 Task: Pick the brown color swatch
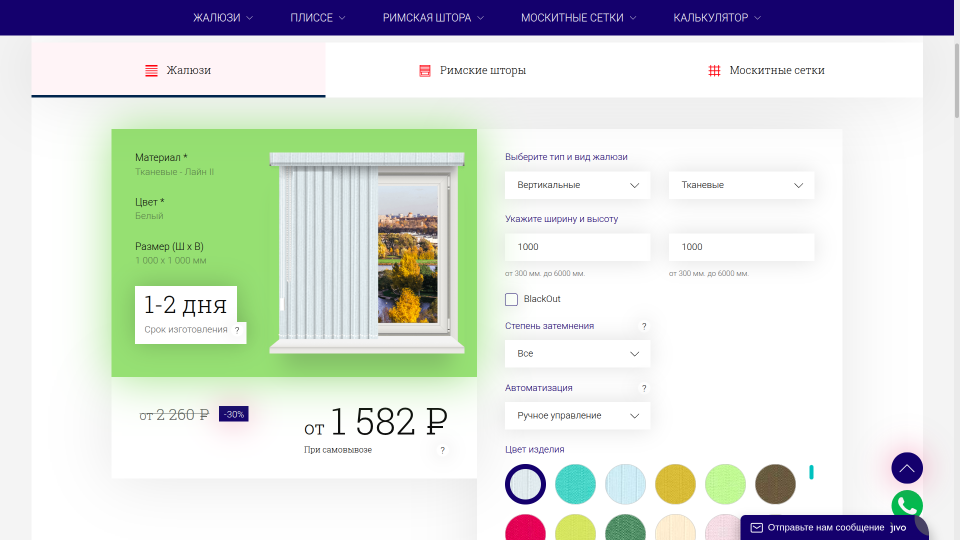775,484
